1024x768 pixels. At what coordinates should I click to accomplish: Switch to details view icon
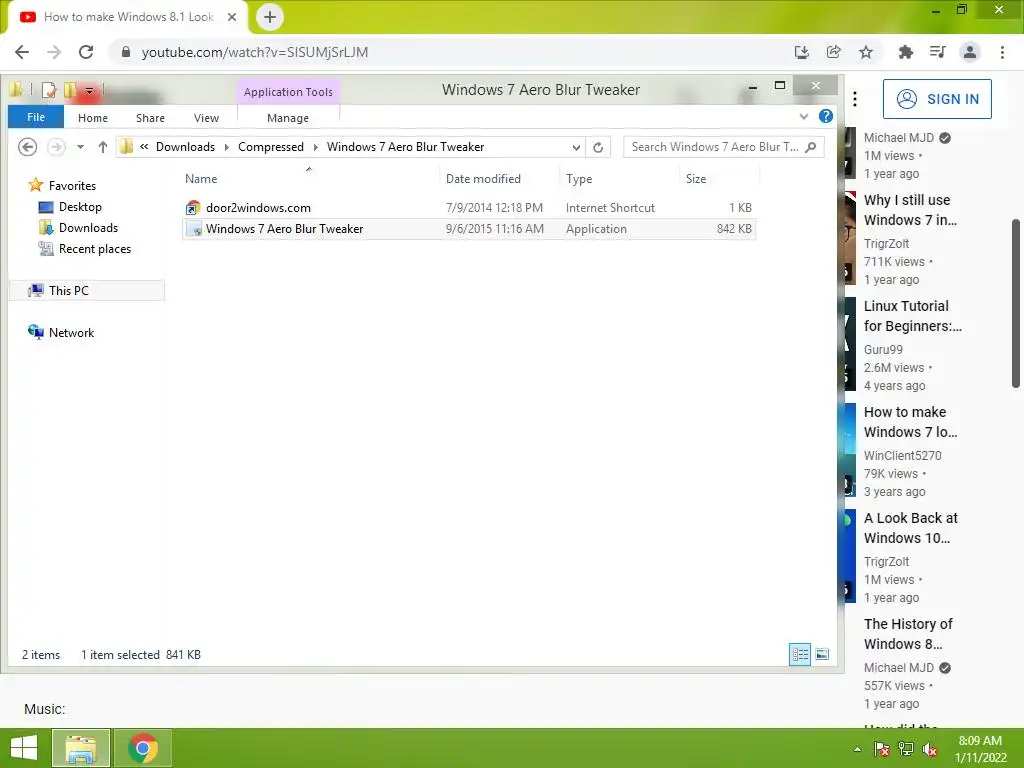(x=800, y=654)
